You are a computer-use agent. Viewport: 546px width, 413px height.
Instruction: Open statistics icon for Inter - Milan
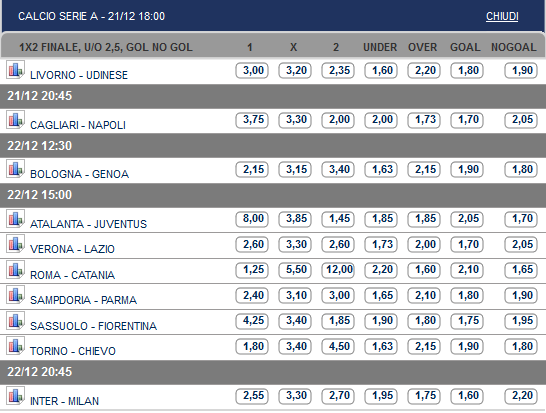pos(15,396)
